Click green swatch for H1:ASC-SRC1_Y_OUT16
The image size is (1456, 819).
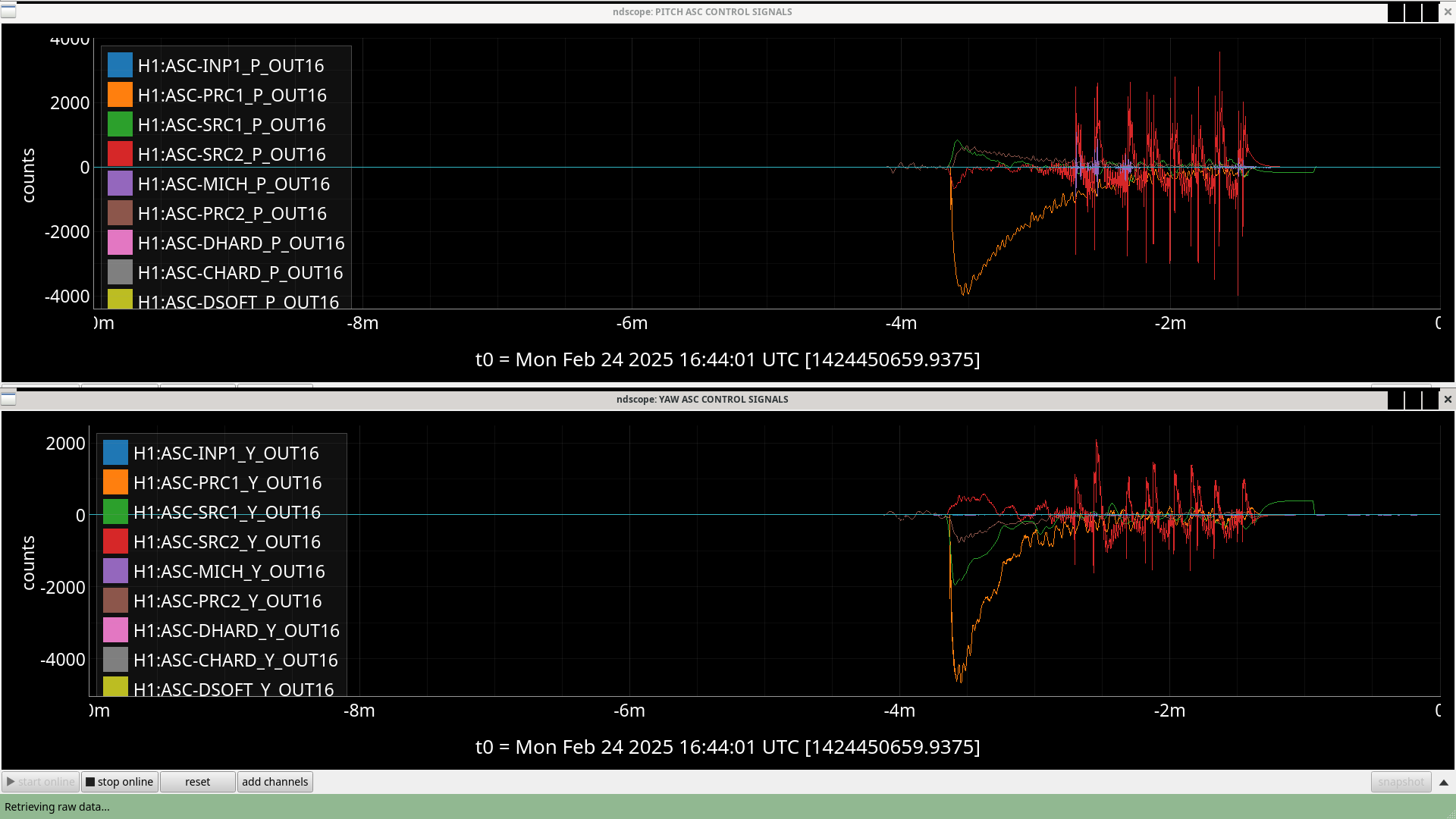pos(115,512)
